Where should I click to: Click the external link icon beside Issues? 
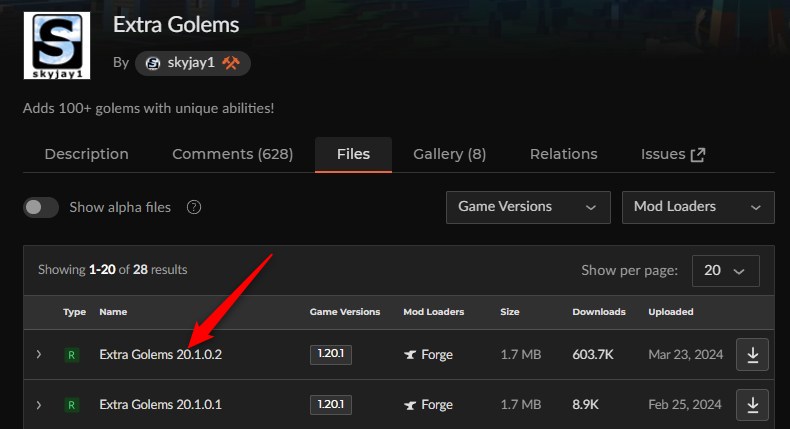[698, 155]
